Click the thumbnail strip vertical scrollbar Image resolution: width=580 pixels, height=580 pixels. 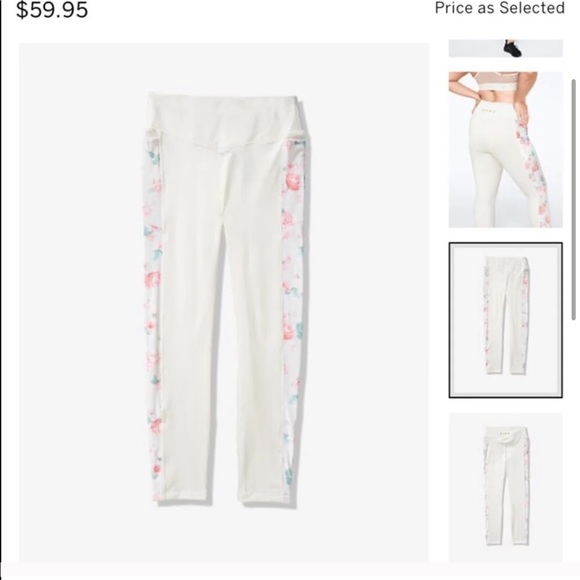[574, 199]
